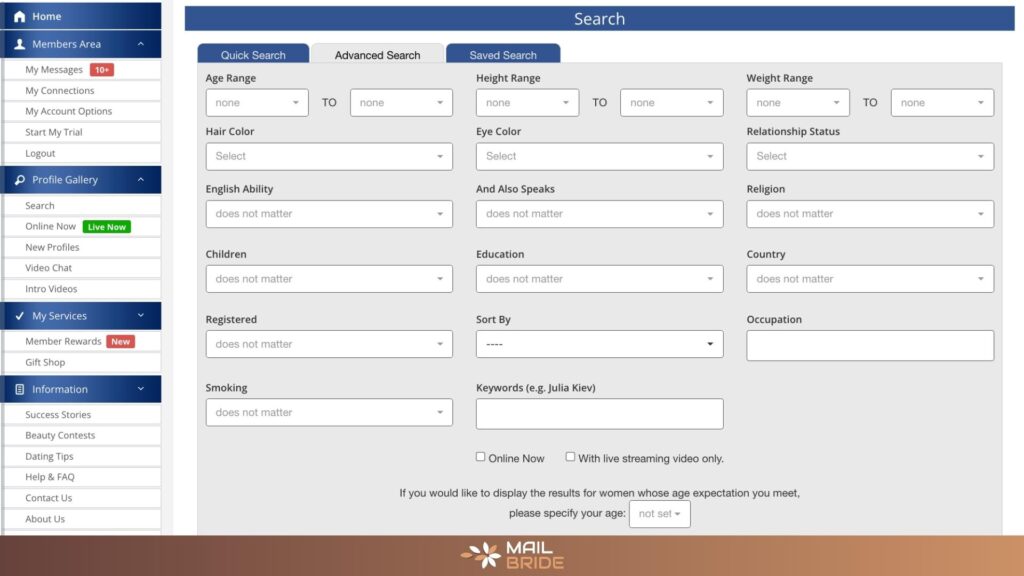
Task: Click the New badge on Member Rewards
Action: (120, 341)
